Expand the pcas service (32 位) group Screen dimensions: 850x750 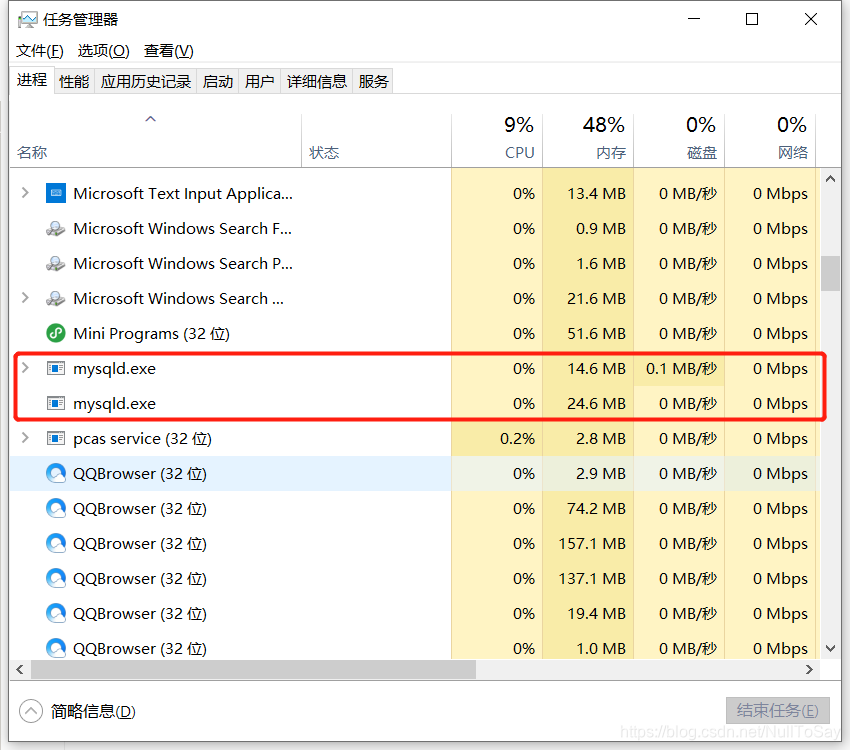pos(25,437)
